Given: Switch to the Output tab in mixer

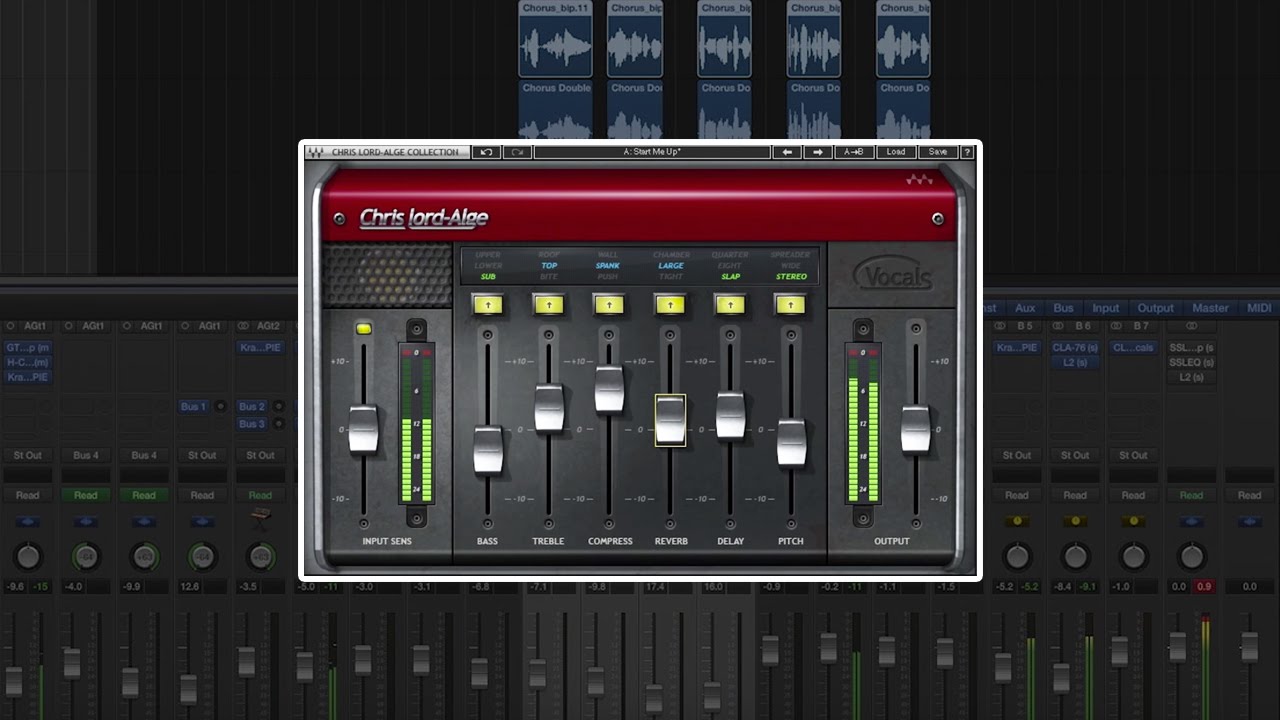Looking at the screenshot, I should (x=1155, y=308).
